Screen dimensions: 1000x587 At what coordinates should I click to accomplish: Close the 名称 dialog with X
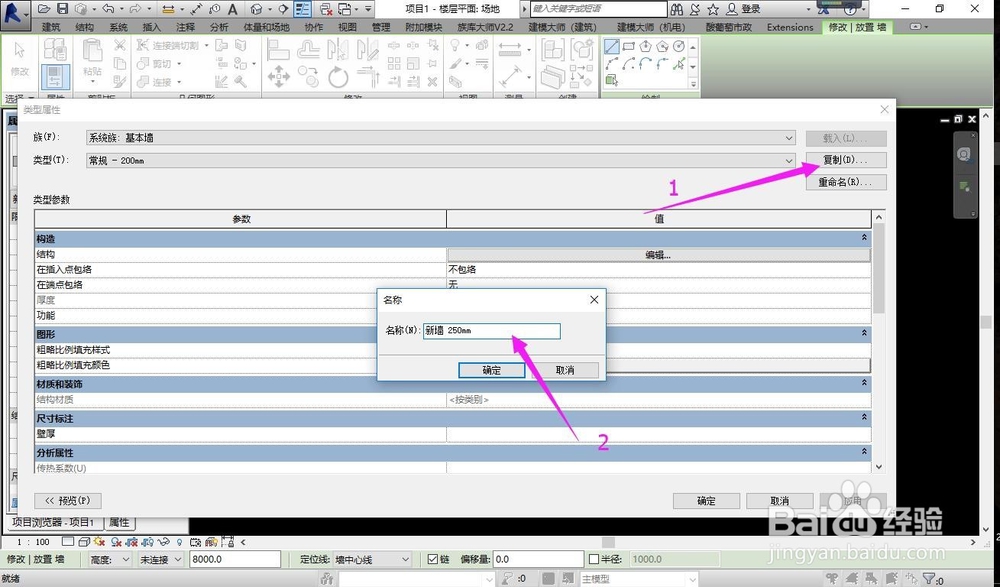(594, 299)
